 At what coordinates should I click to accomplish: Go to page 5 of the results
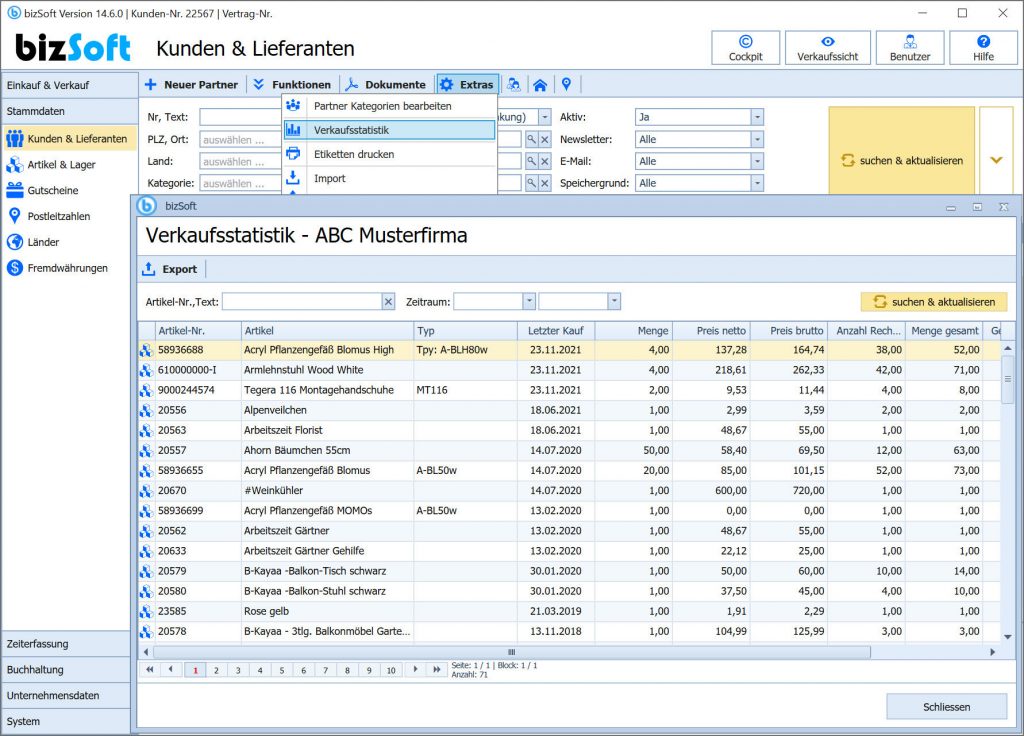(x=282, y=670)
